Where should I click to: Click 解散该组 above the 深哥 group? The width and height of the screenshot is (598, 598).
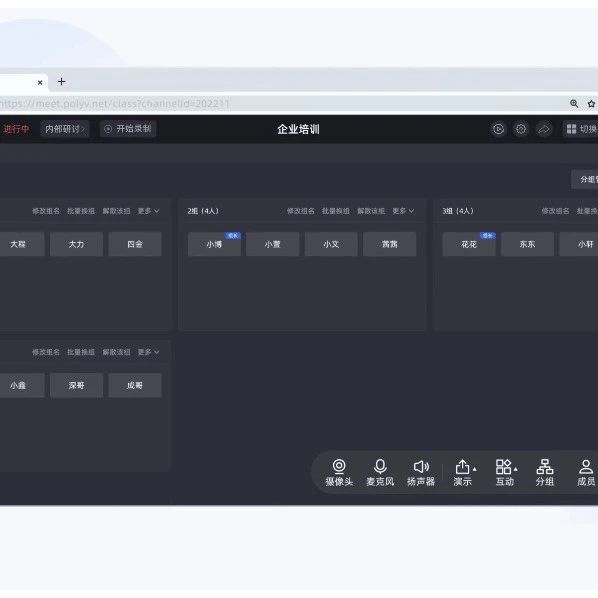[116, 352]
